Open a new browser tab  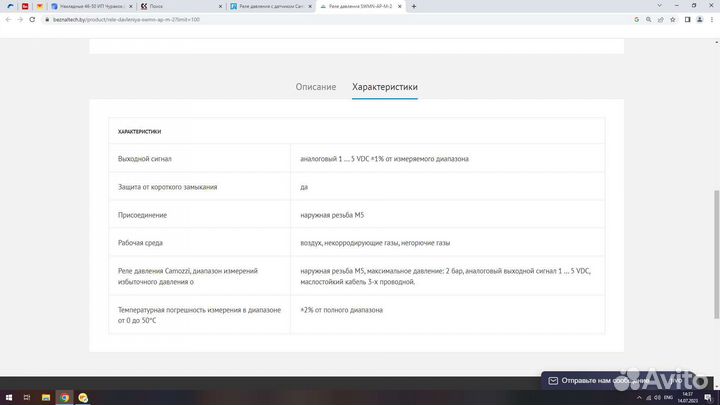tap(414, 6)
